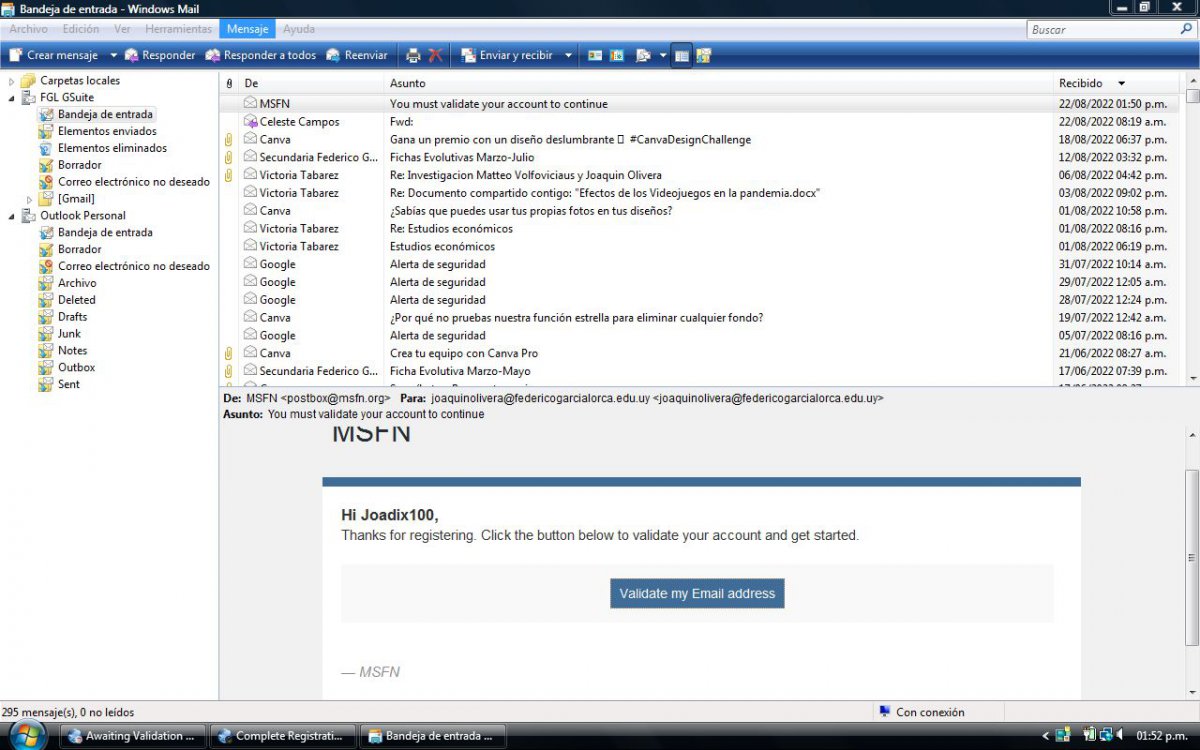
Task: Click the battery power tray icon
Action: (1089, 735)
